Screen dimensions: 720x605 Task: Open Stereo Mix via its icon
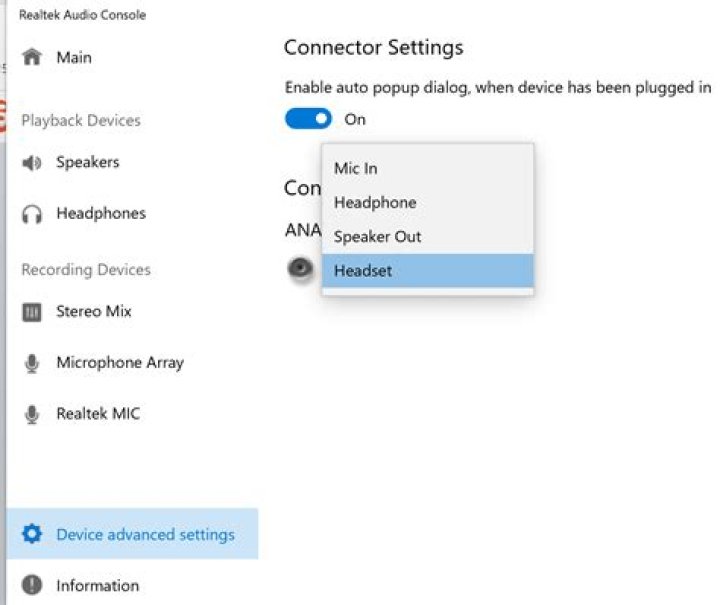click(x=32, y=312)
